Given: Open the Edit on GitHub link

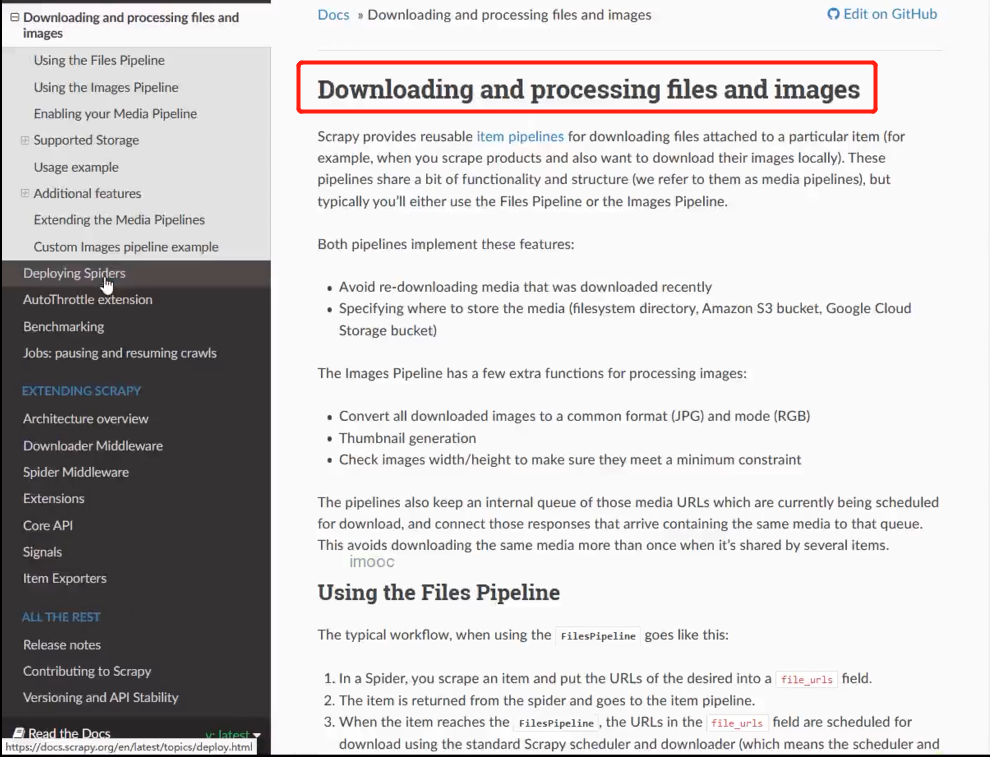Looking at the screenshot, I should tap(883, 15).
